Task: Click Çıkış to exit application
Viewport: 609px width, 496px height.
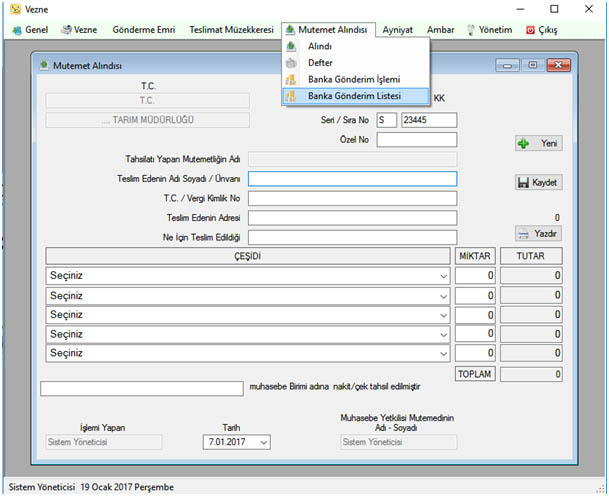Action: pos(542,30)
